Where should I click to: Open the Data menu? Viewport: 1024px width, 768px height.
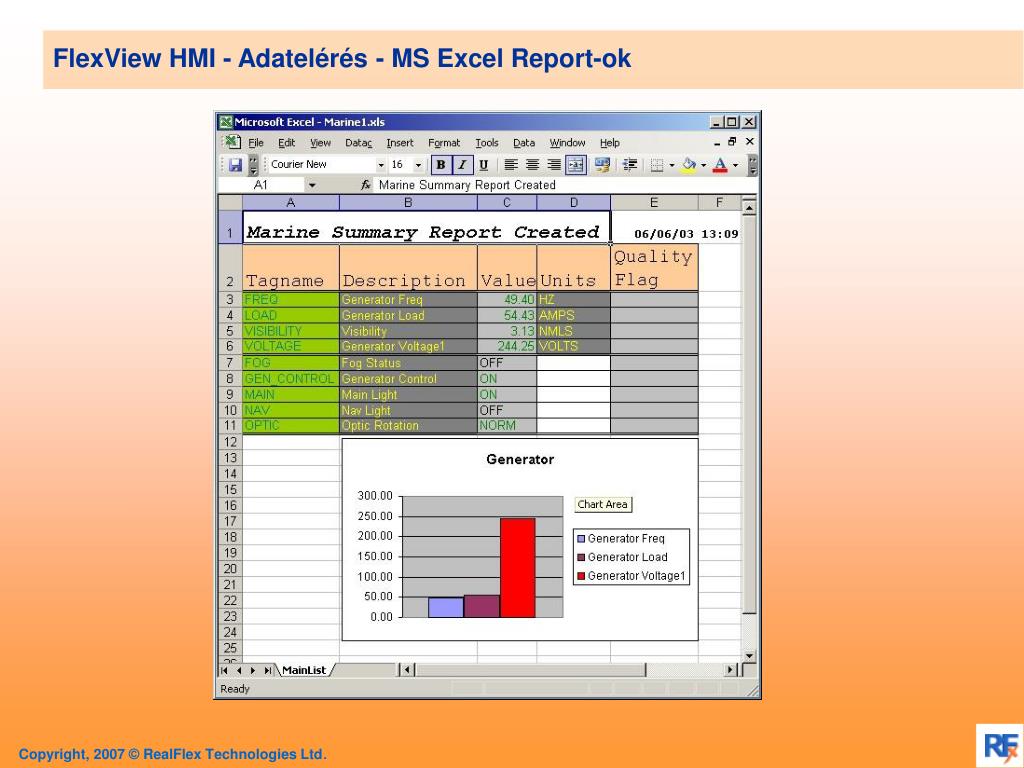click(524, 142)
